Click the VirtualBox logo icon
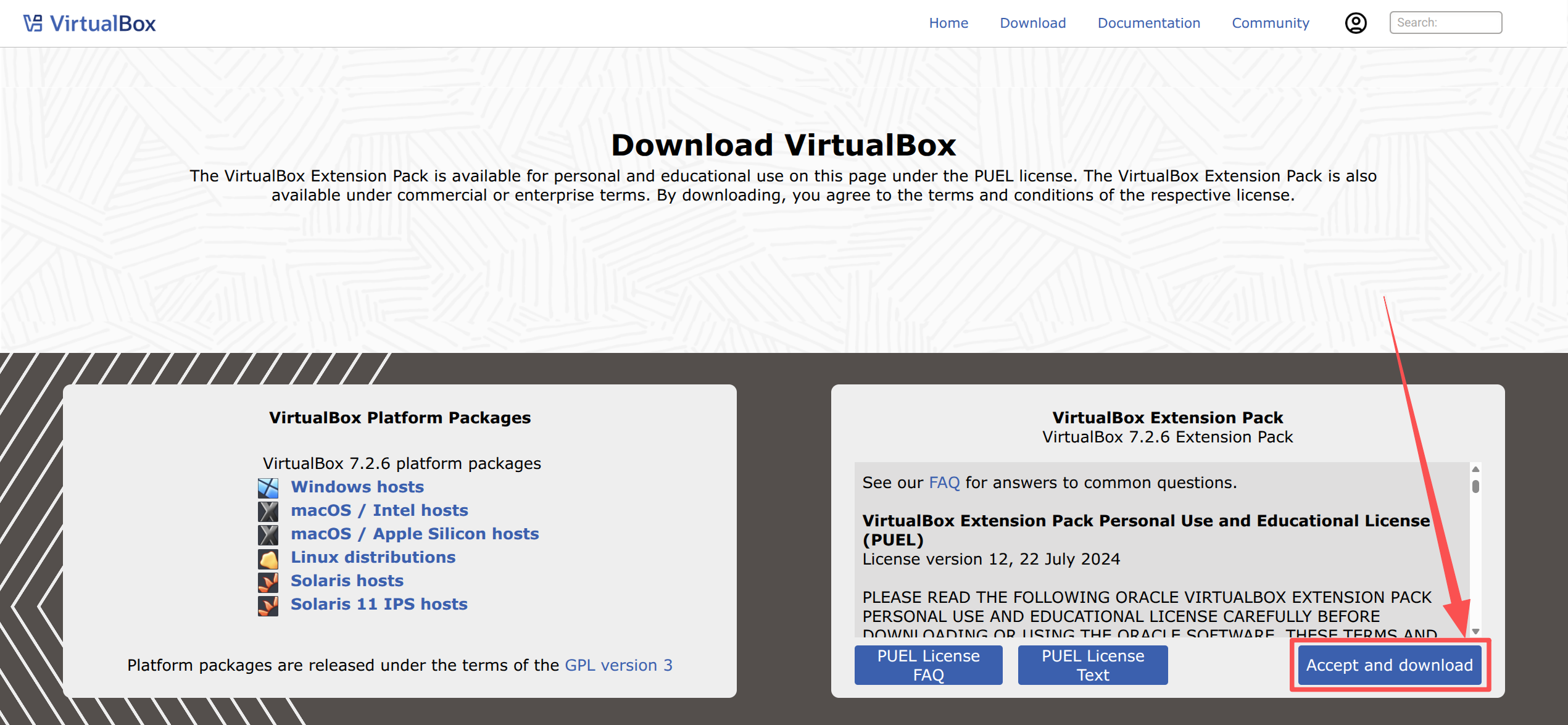1568x725 pixels. point(33,23)
